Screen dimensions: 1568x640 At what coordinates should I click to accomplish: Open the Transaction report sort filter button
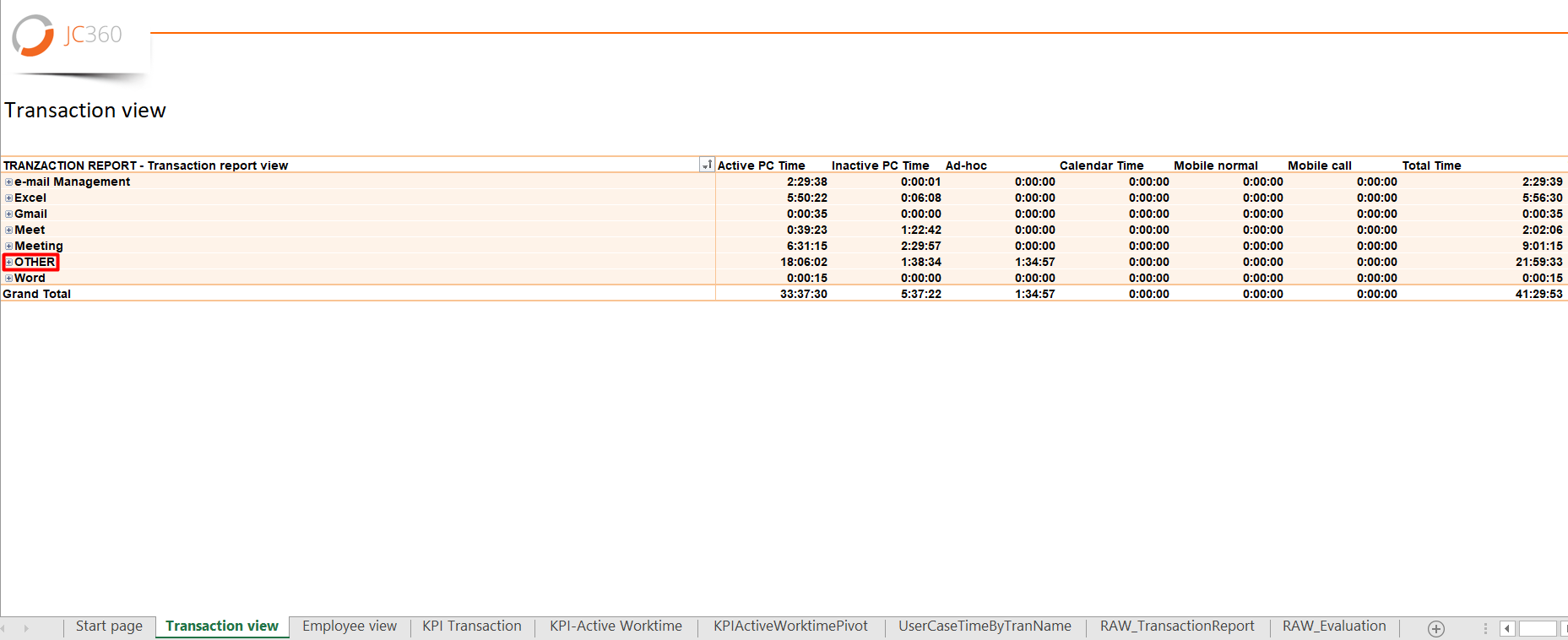coord(707,165)
